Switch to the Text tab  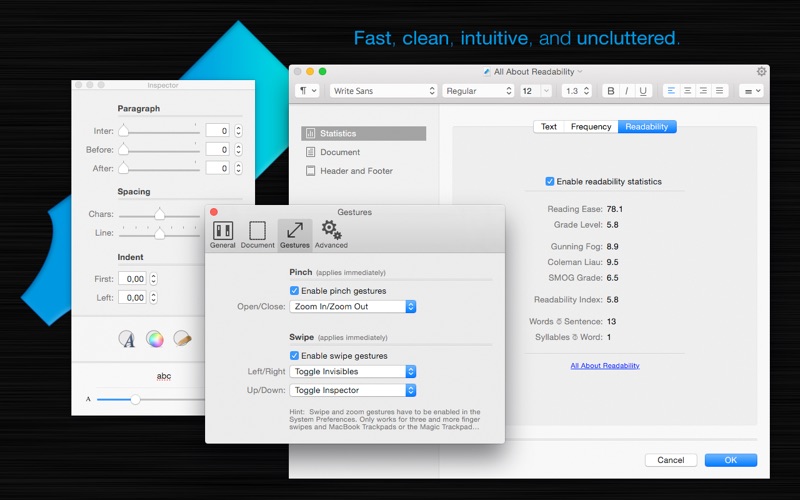(549, 127)
